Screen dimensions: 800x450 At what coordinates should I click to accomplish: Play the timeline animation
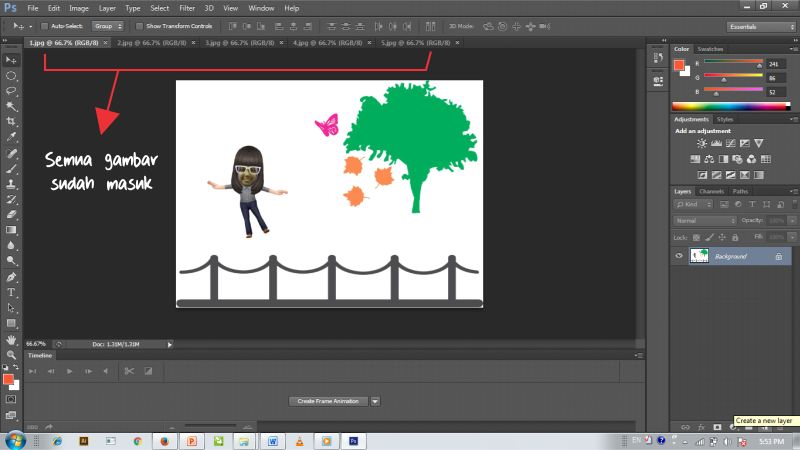[x=69, y=371]
